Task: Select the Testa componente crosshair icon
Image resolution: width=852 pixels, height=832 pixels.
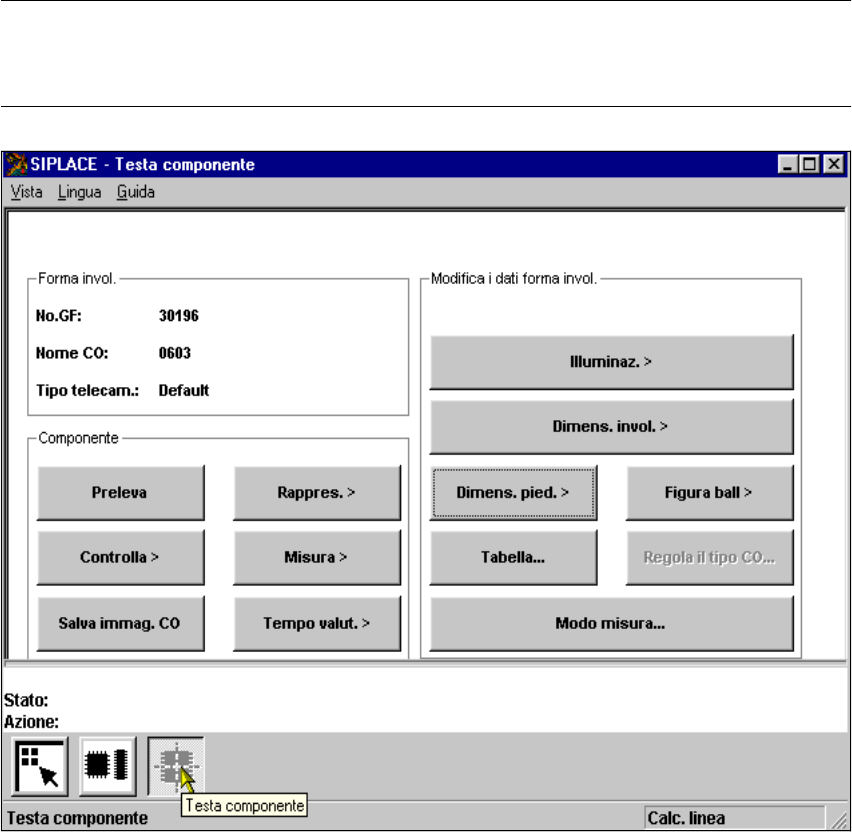Action: 175,764
